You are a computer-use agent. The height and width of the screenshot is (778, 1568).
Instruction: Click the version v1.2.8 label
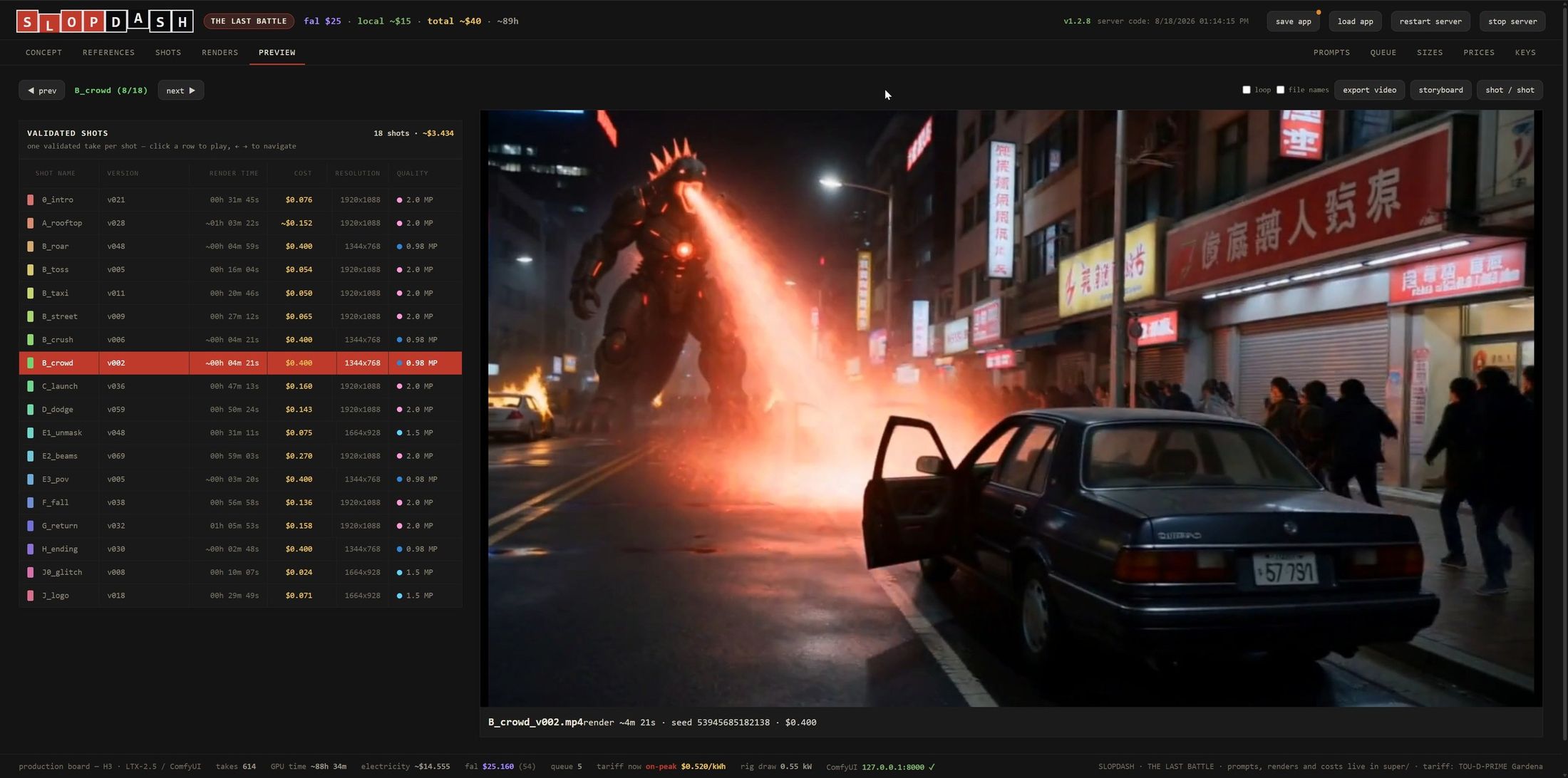coord(1077,21)
